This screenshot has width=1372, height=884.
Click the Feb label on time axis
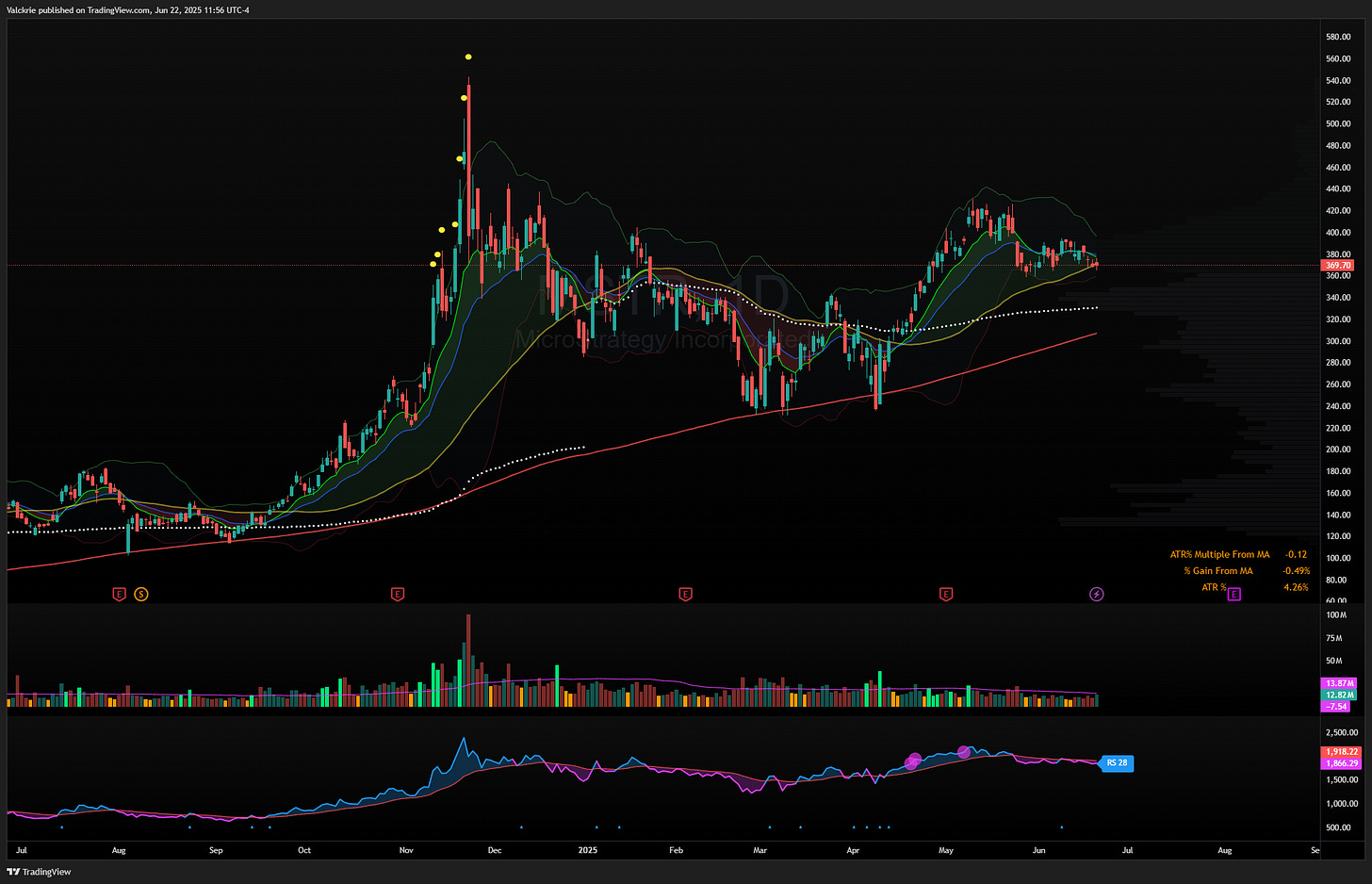click(676, 850)
